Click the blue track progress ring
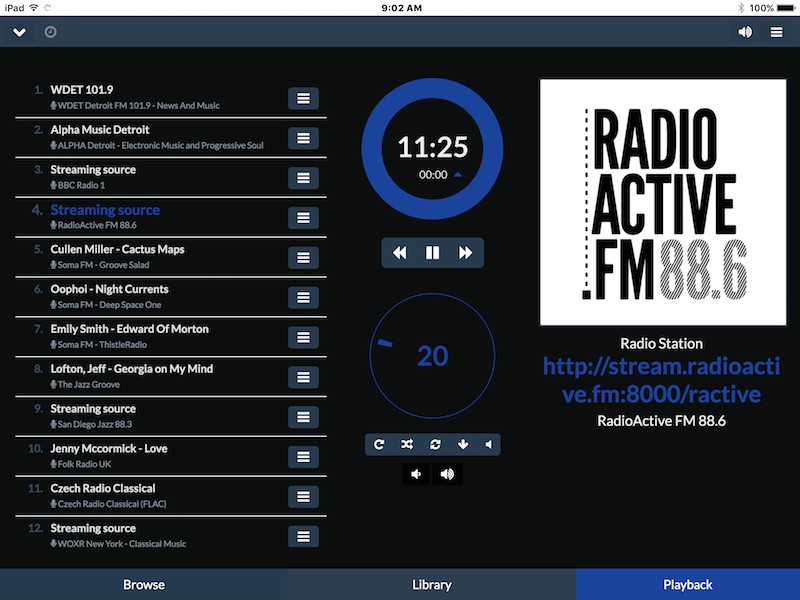 [432, 88]
